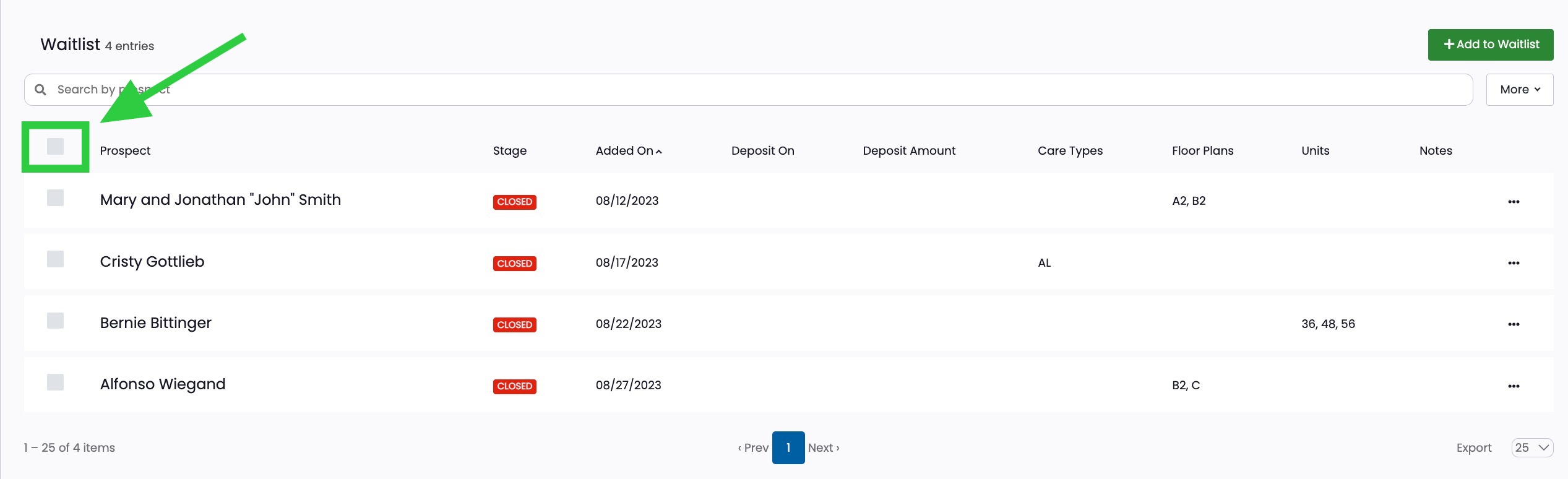1568x479 pixels.
Task: Tick the Bernie Bittinger row checkbox
Action: [56, 321]
